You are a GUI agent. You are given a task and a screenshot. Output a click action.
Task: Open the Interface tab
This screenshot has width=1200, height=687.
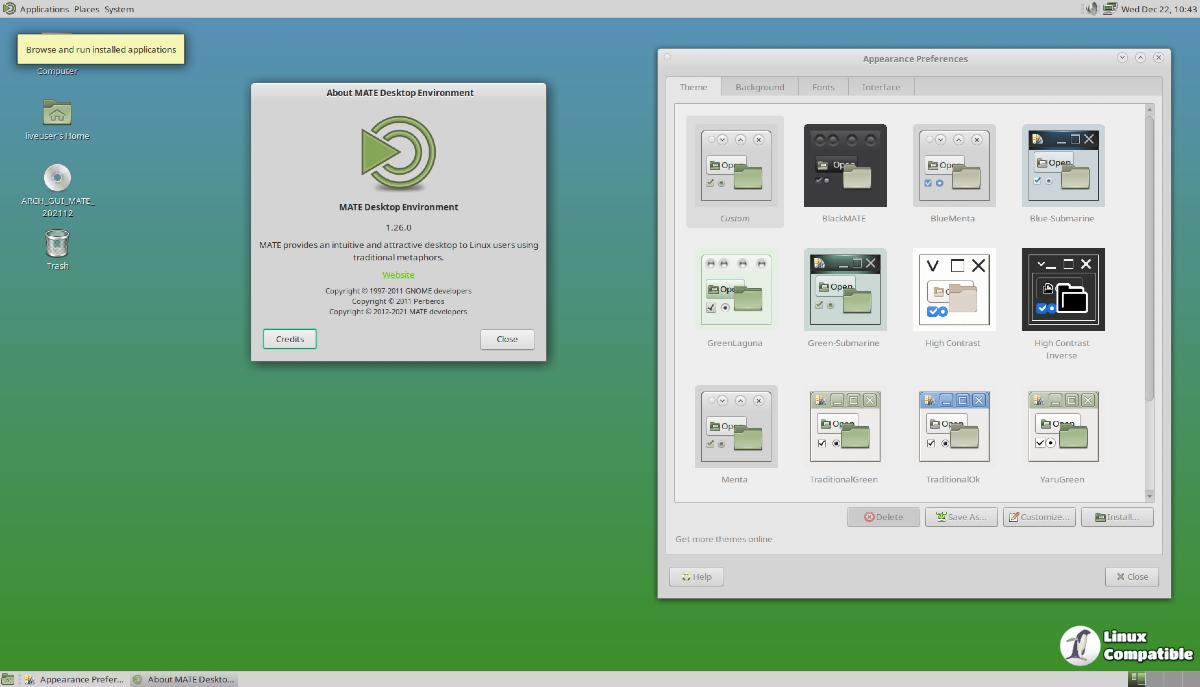coord(881,87)
